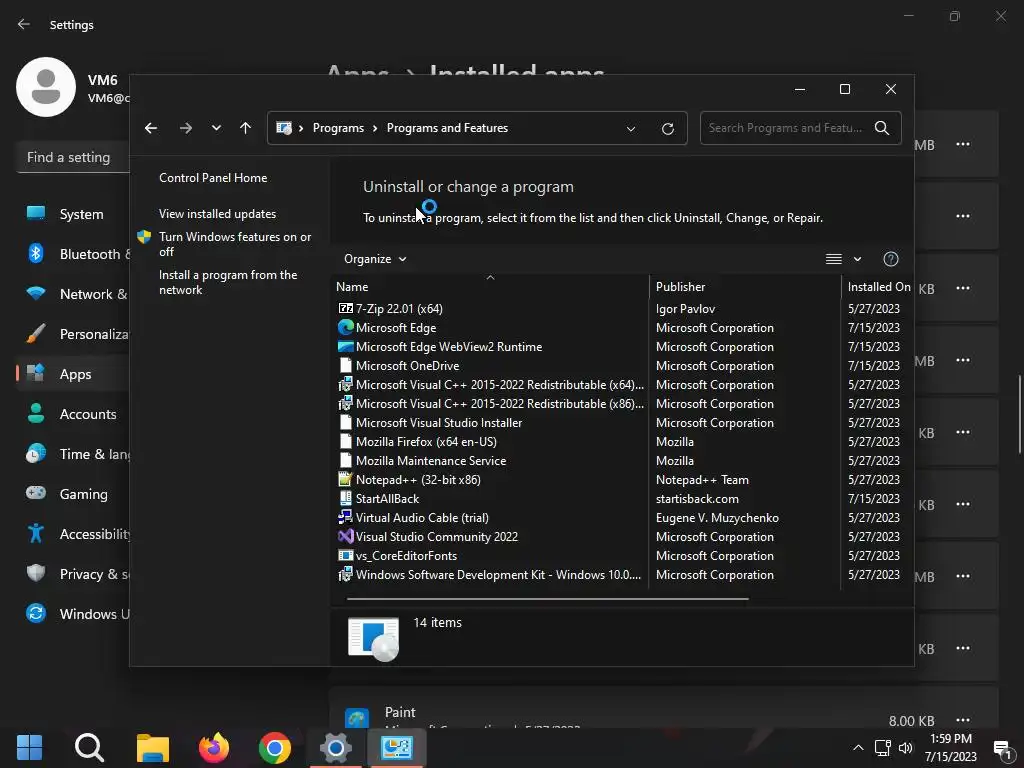Screen dimensions: 1024x768
Task: Select Microsoft Edge program icon
Action: point(345,327)
